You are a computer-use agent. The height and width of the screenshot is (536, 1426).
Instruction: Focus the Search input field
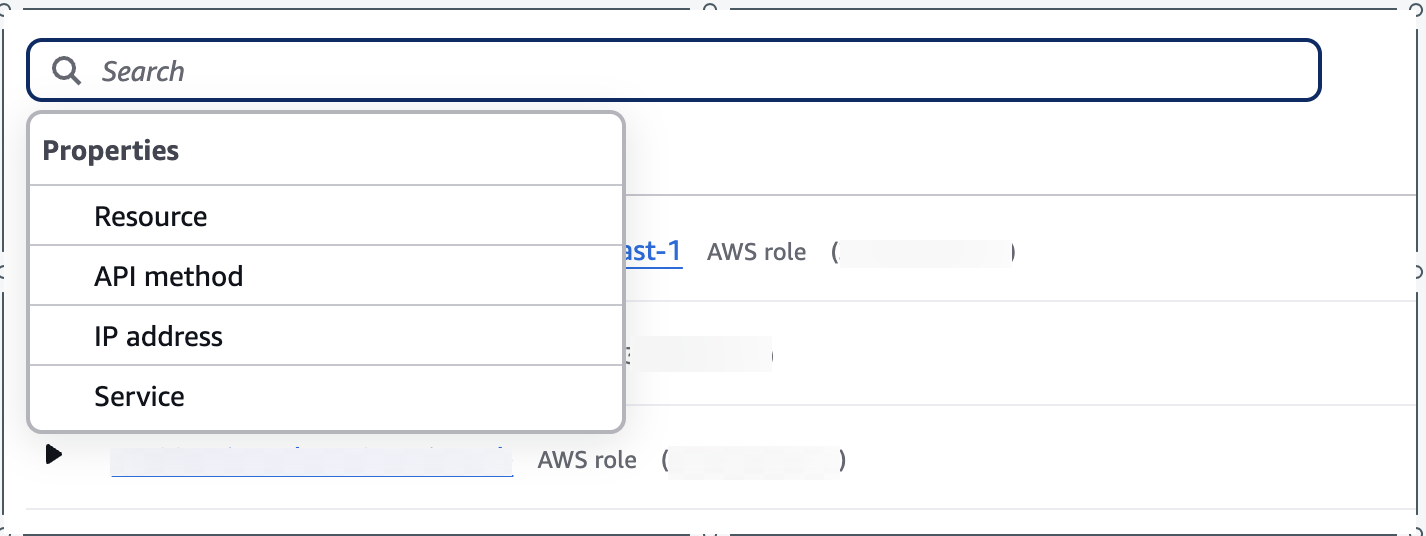[x=700, y=71]
